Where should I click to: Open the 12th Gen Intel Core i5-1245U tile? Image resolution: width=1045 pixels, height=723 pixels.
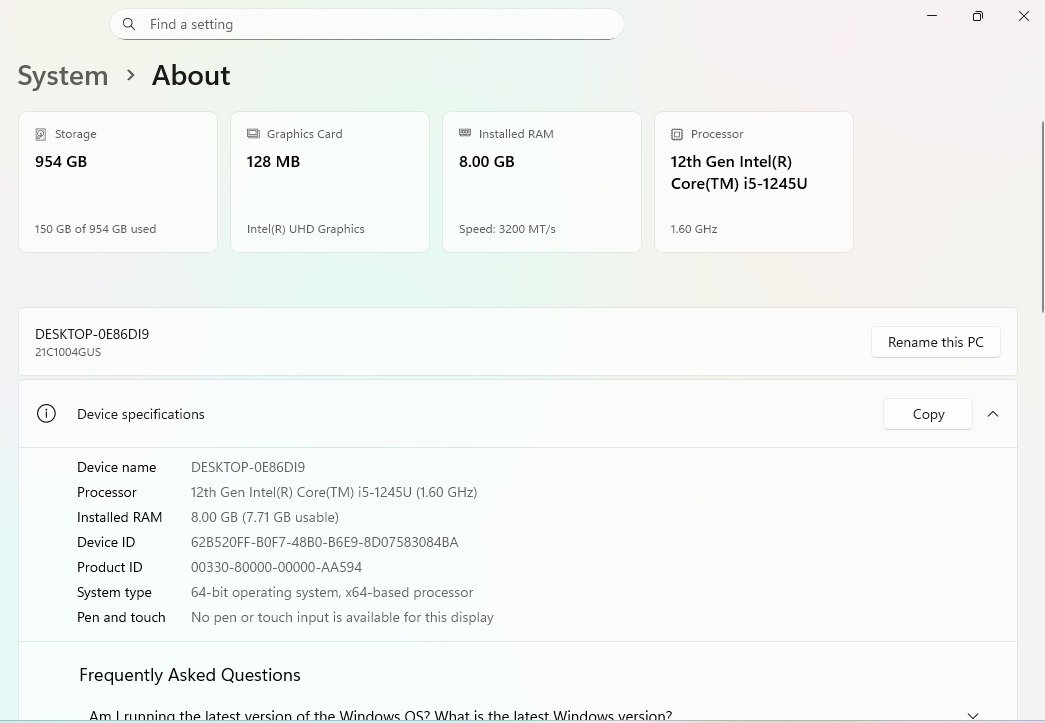coord(754,182)
